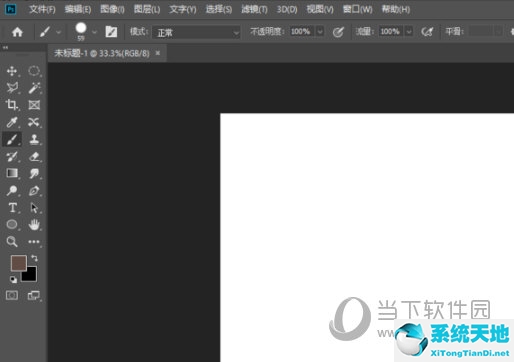Select the Crop tool
514x362 pixels.
[x=12, y=105]
